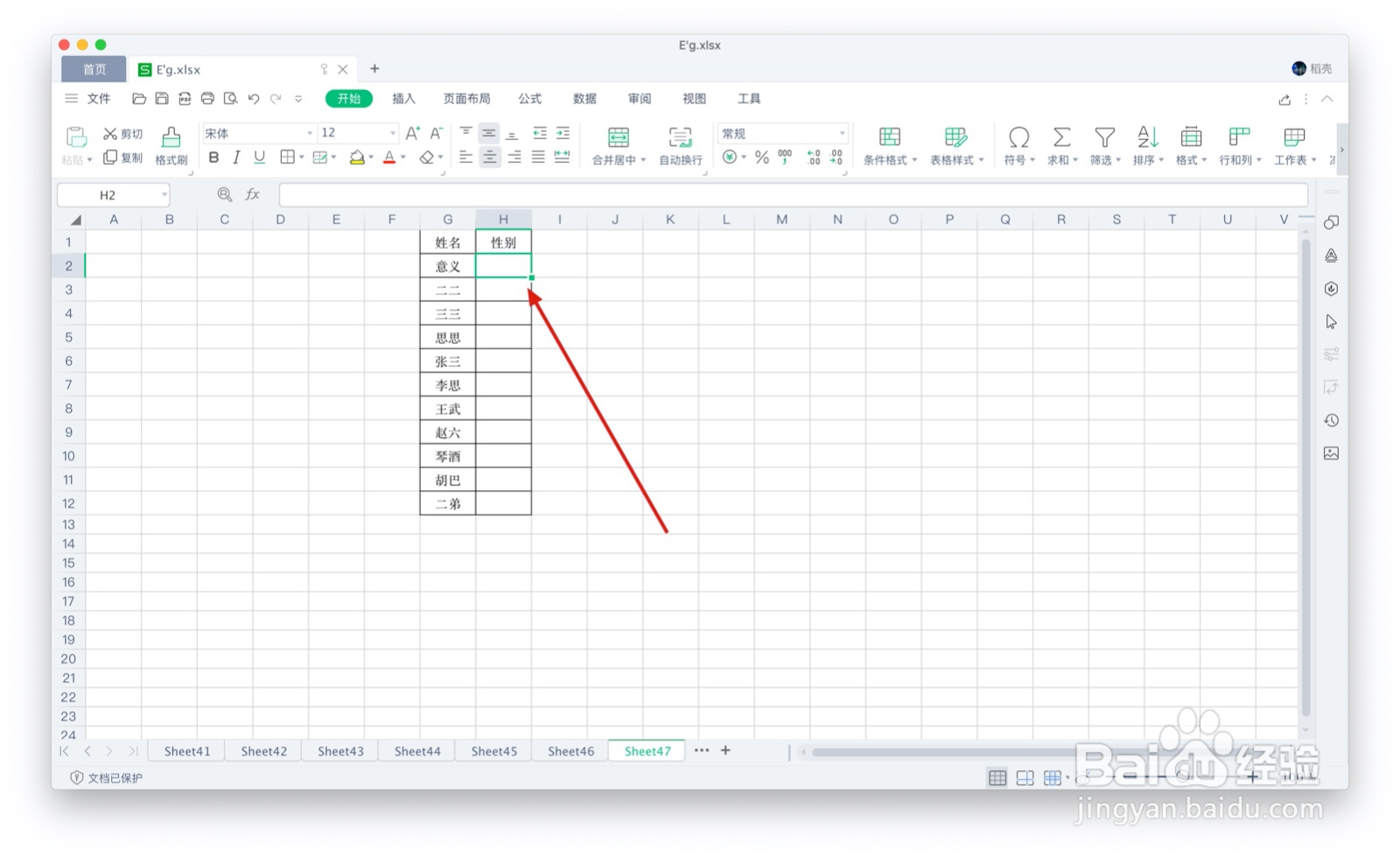Click the Sum (求和) sigma icon
This screenshot has width=1400, height=857.
click(1061, 137)
